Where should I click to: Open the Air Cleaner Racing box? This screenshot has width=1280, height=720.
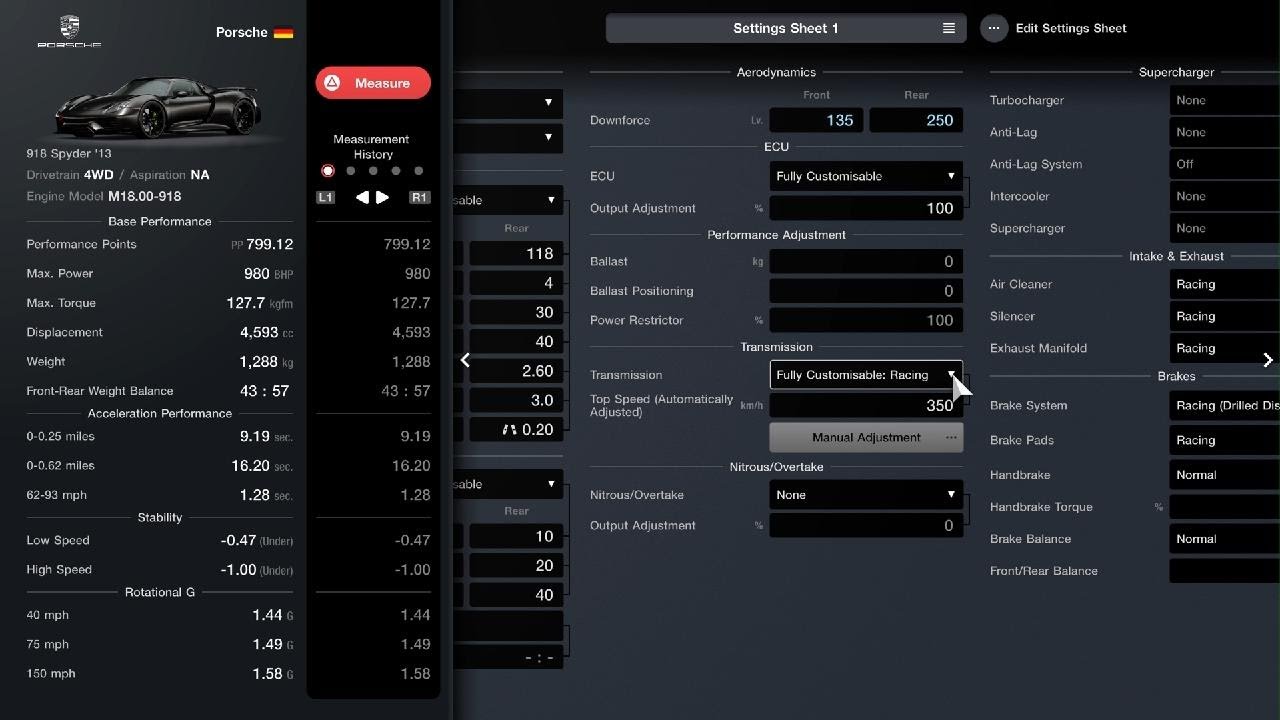click(1224, 284)
